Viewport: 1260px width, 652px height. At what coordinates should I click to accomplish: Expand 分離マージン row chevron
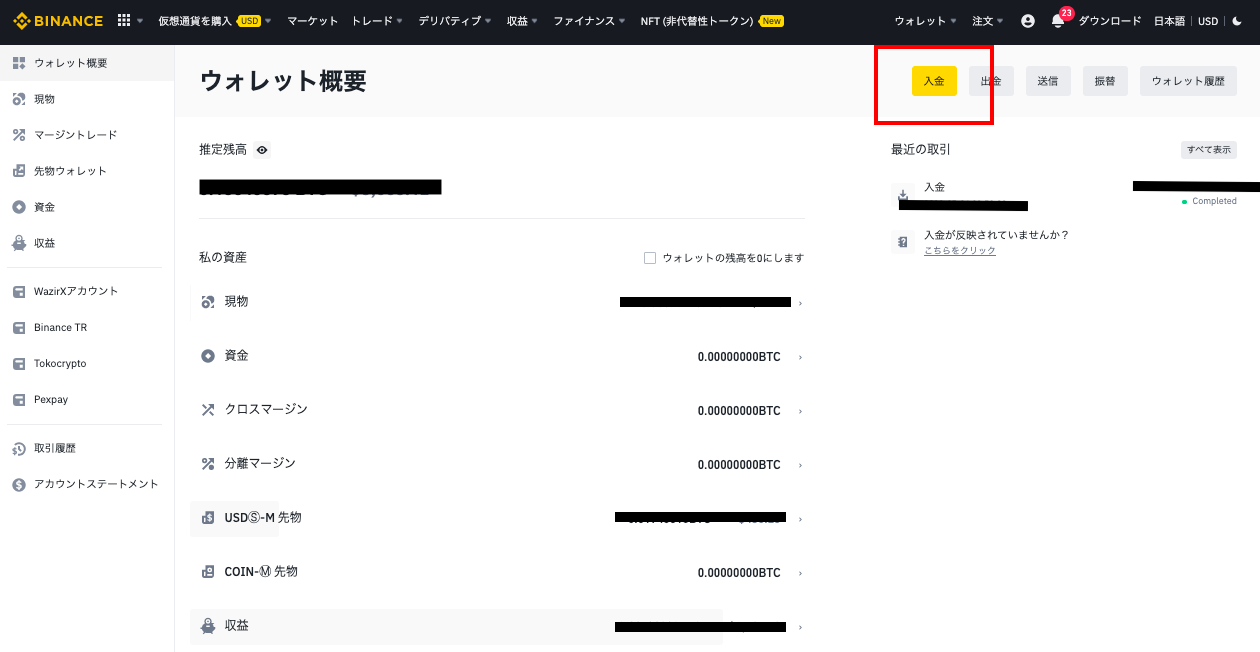point(800,465)
